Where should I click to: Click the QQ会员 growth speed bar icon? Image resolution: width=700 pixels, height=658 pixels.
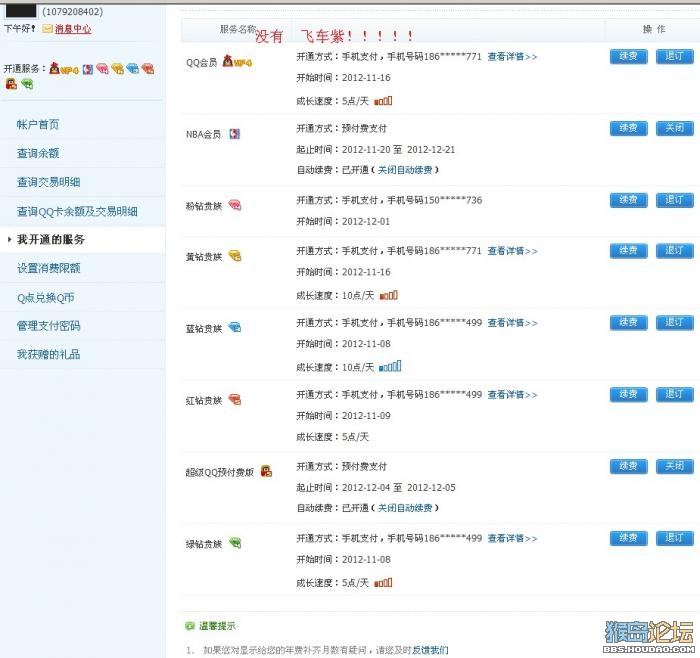pos(383,101)
